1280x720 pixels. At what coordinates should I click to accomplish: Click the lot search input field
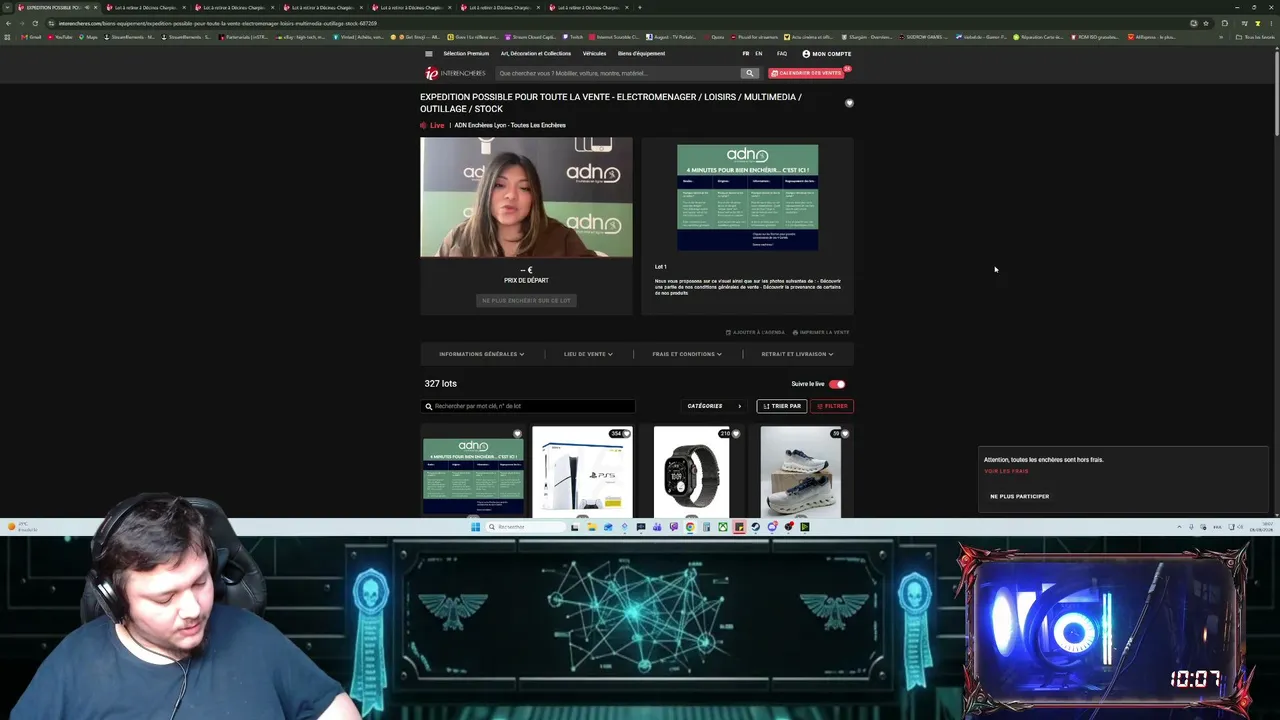[x=528, y=406]
